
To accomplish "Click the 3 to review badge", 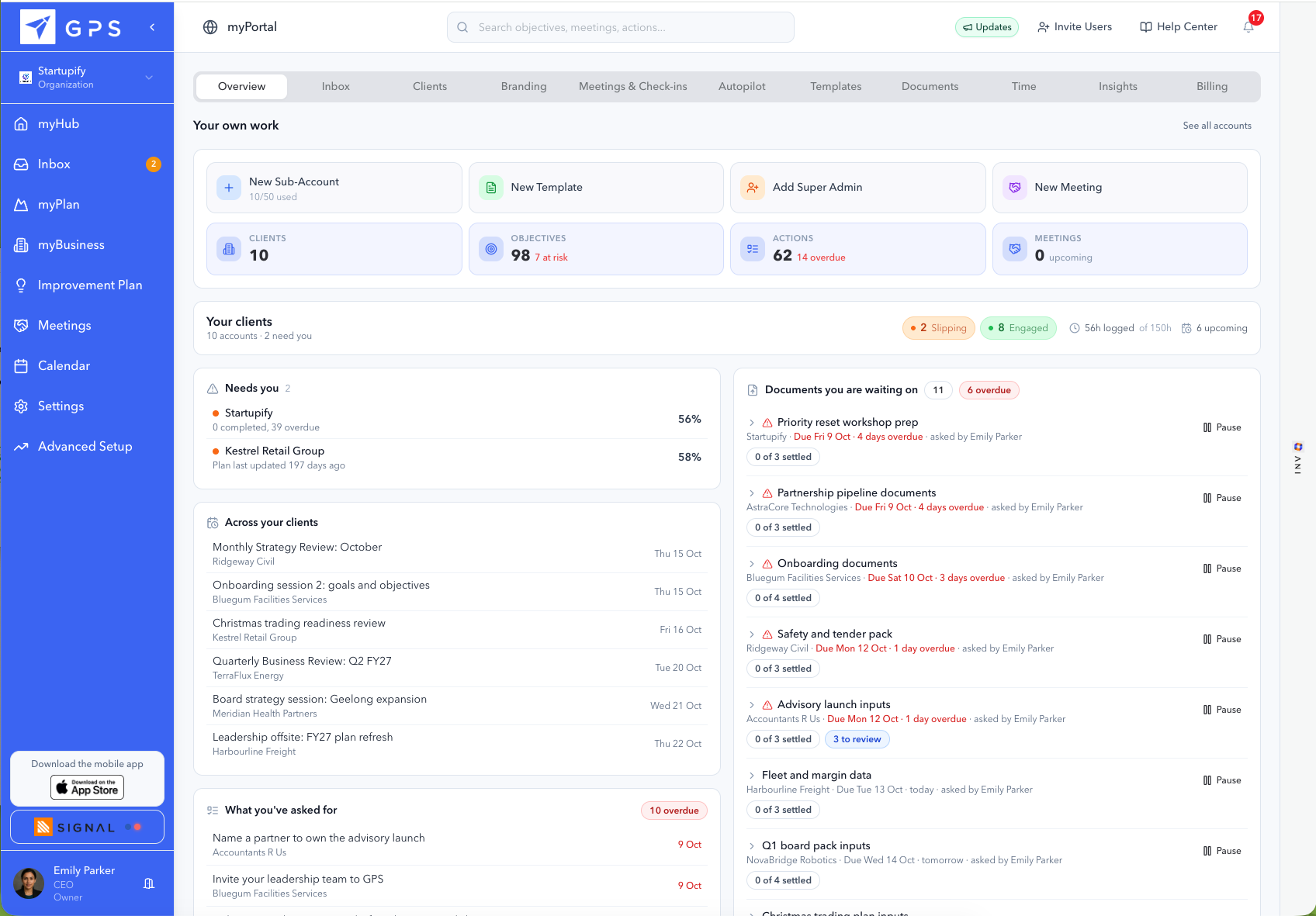I will tap(857, 739).
